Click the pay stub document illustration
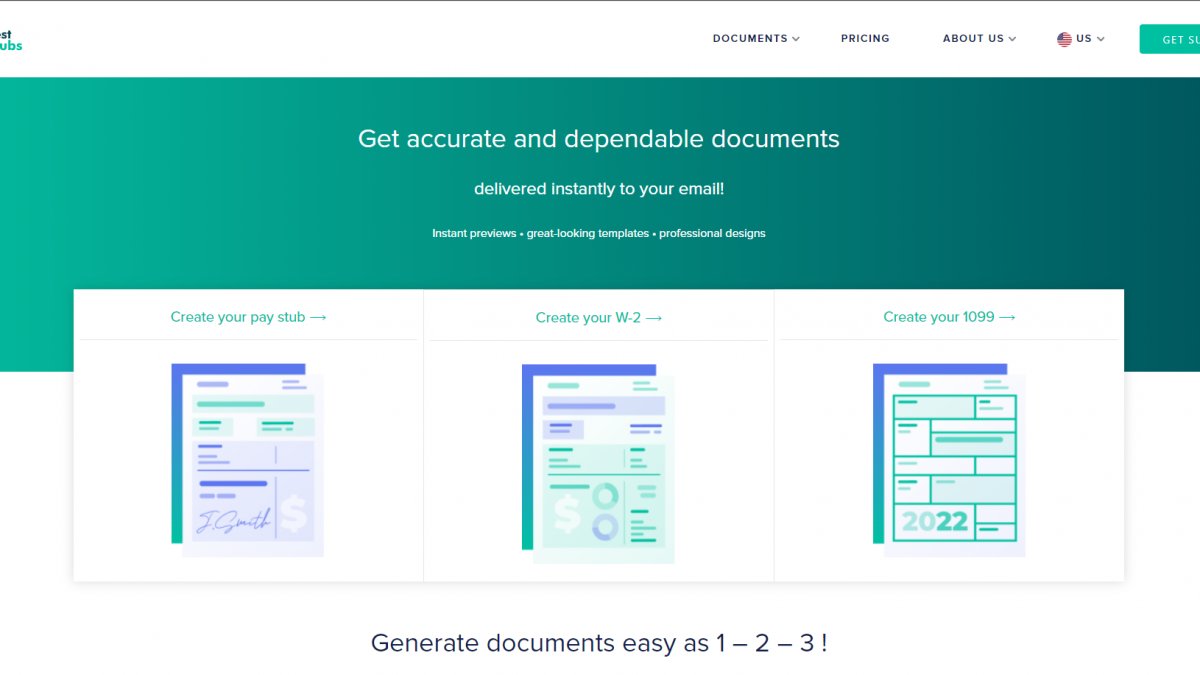1200x675 pixels. [248, 460]
